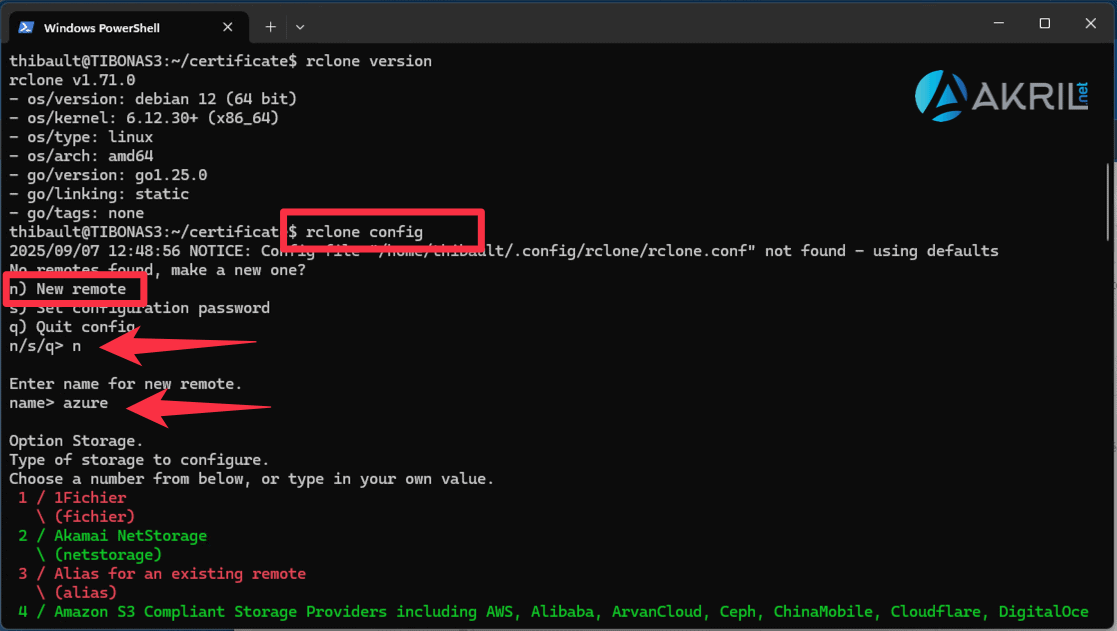Screen dimensions: 1117x631
Task: Click the '4 / Amazon S3 Compliant Storage Providers' entry
Action: pos(554,612)
